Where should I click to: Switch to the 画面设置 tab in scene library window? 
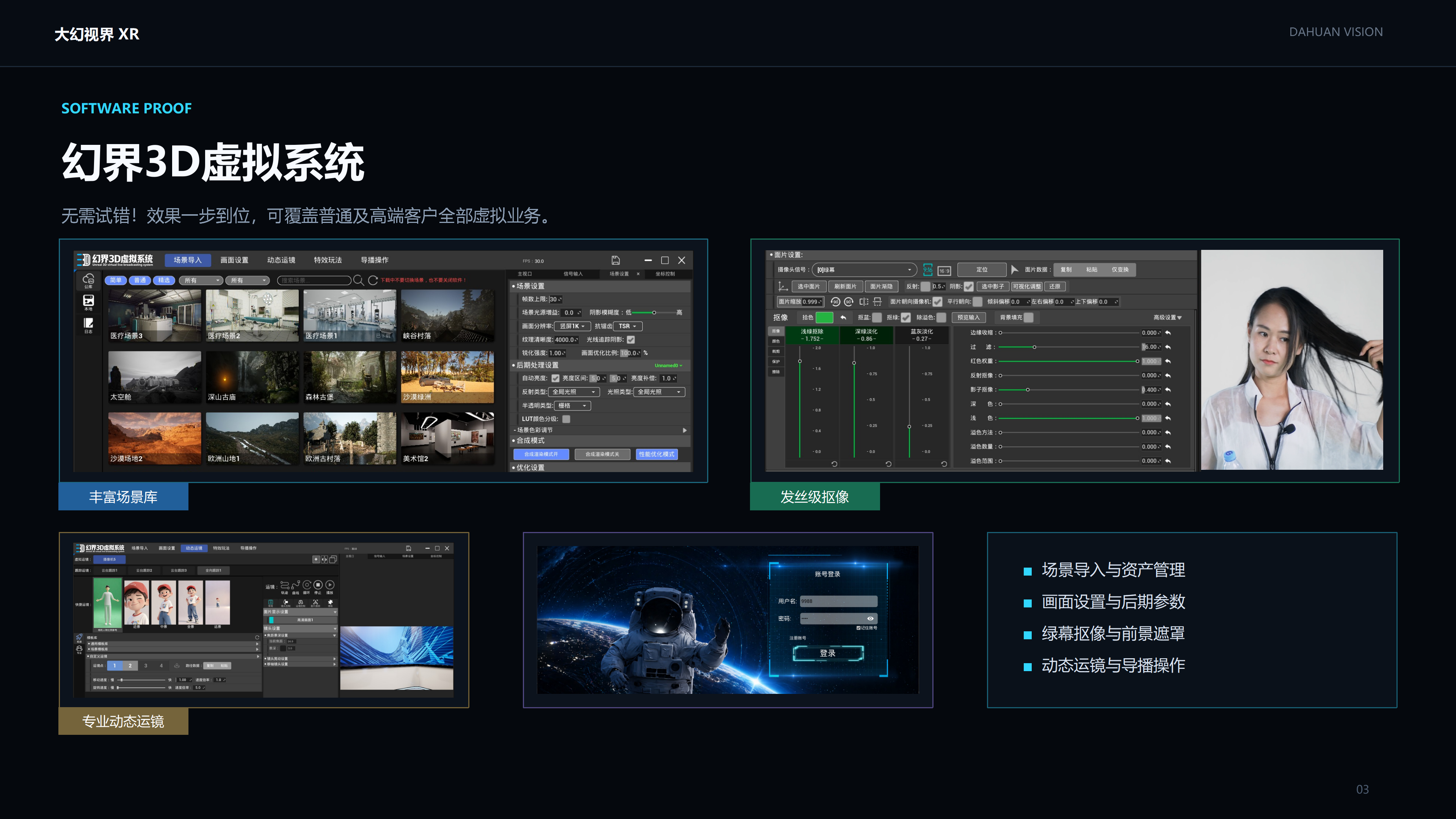(x=234, y=260)
